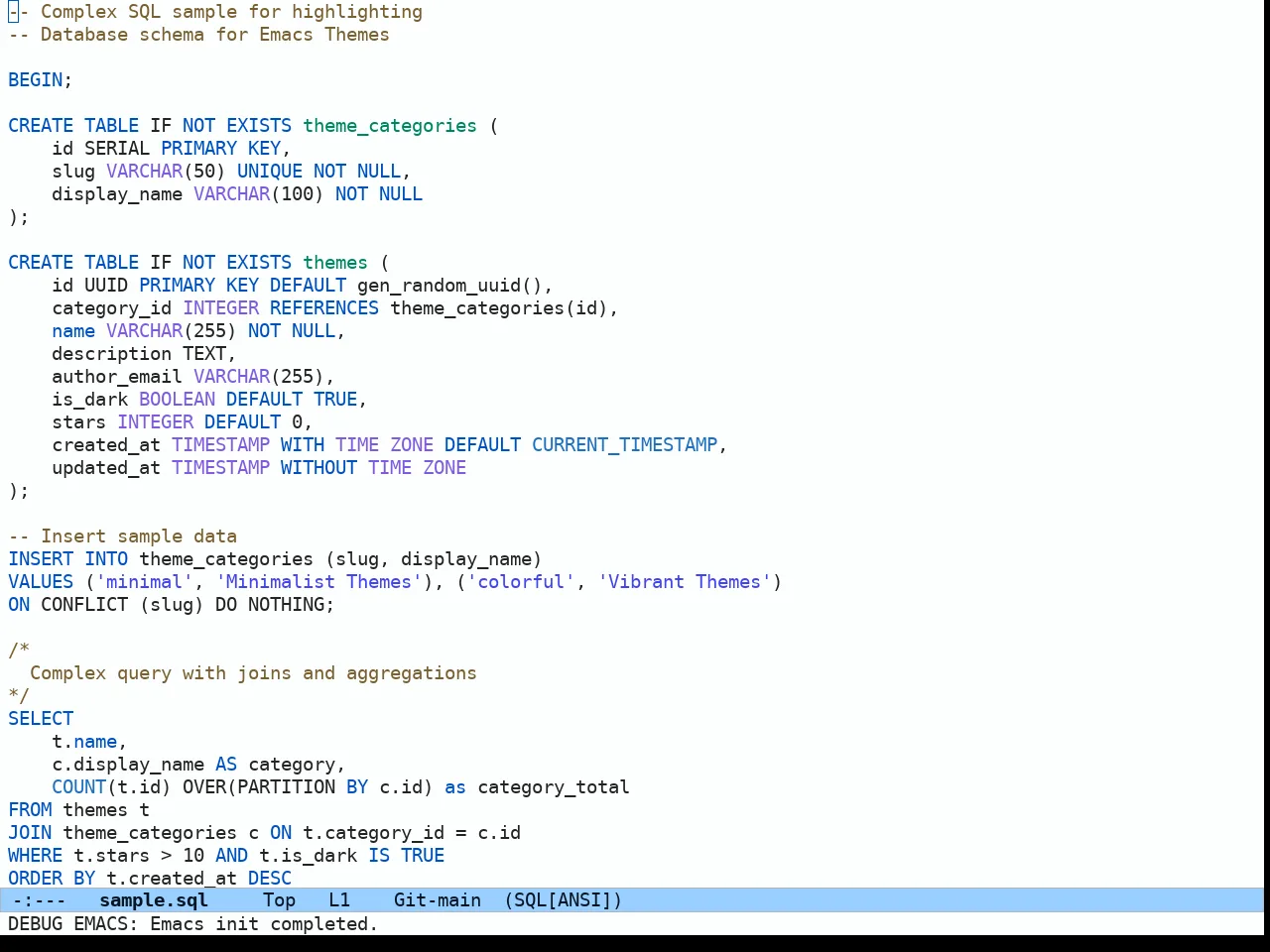Click gen_random_uuid() function call
This screenshot has height=952, width=1270.
pos(449,286)
